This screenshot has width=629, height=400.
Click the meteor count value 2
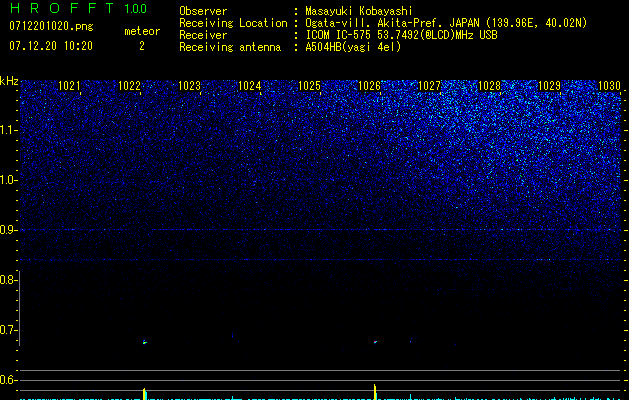142,46
